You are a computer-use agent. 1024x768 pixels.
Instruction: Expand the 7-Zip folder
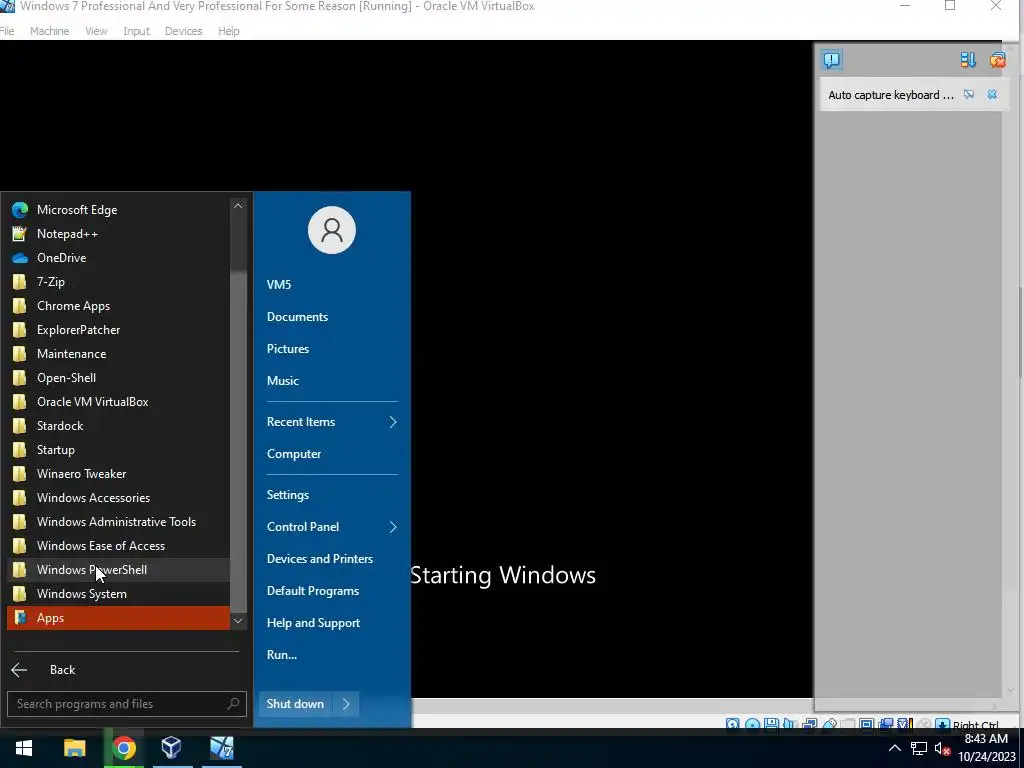(x=118, y=281)
